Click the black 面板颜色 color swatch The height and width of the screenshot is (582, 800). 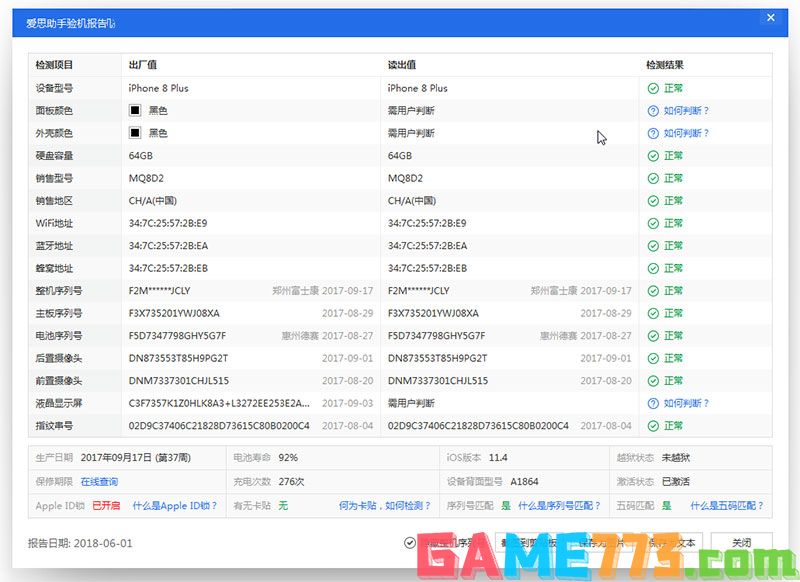(134, 110)
